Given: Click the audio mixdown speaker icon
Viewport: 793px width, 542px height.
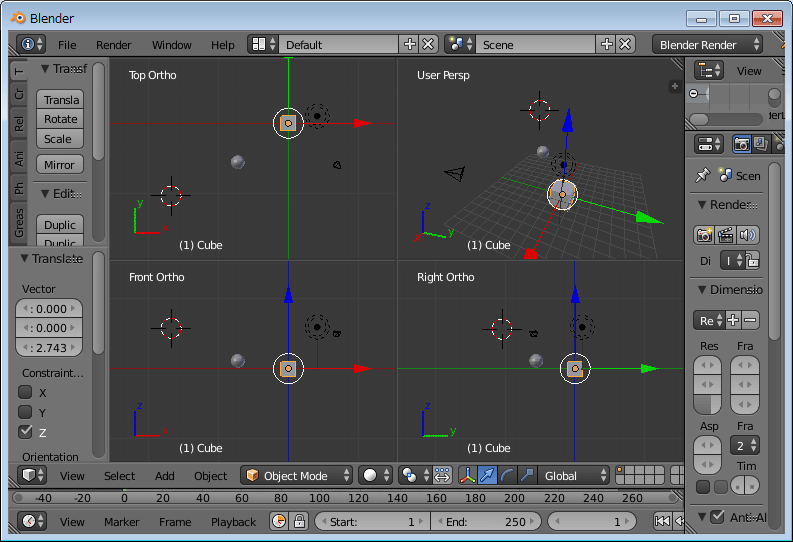Looking at the screenshot, I should tap(747, 235).
